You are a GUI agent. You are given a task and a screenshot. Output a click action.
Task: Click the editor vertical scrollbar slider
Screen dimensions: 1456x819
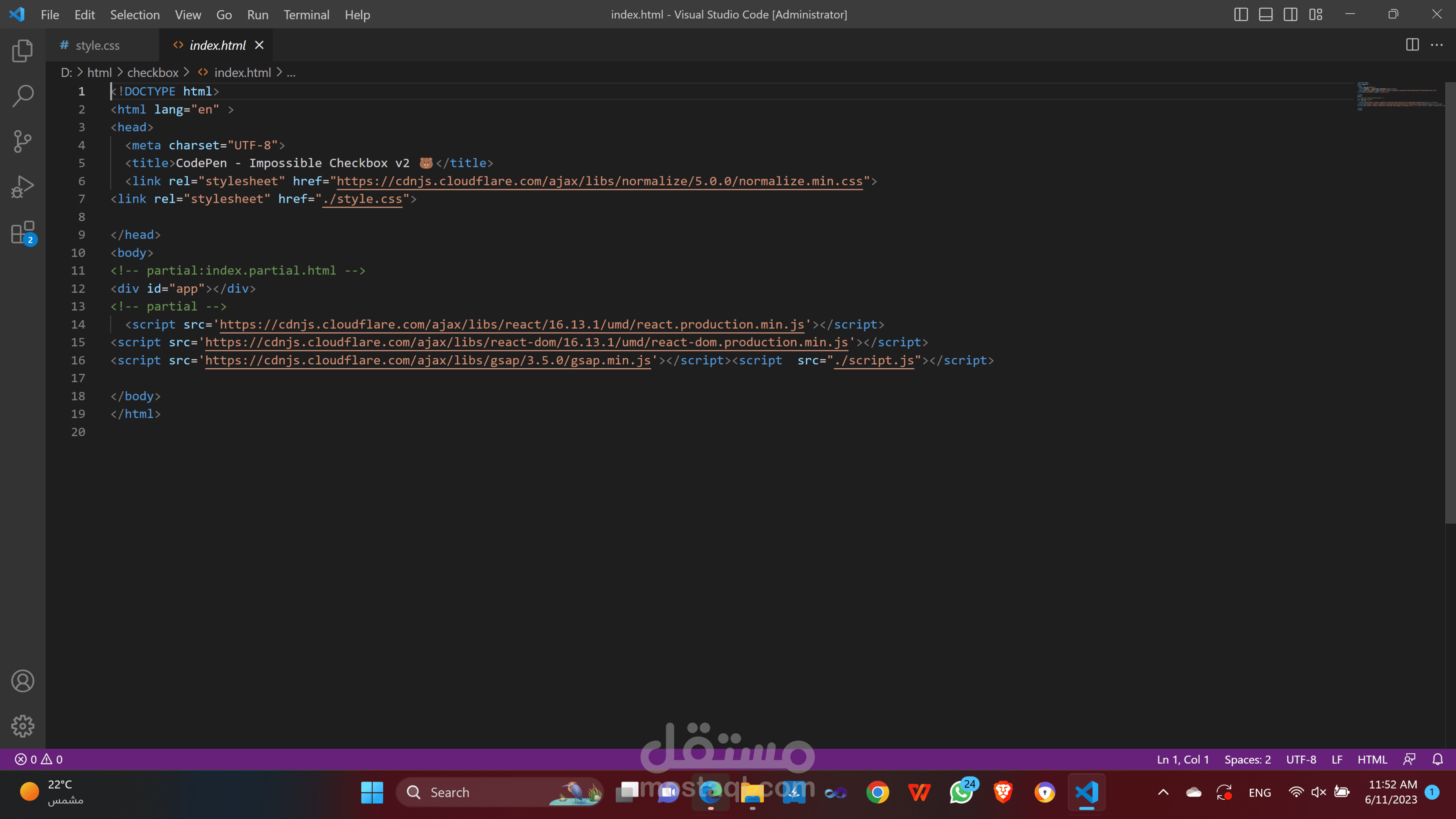pyautogui.click(x=1450, y=303)
